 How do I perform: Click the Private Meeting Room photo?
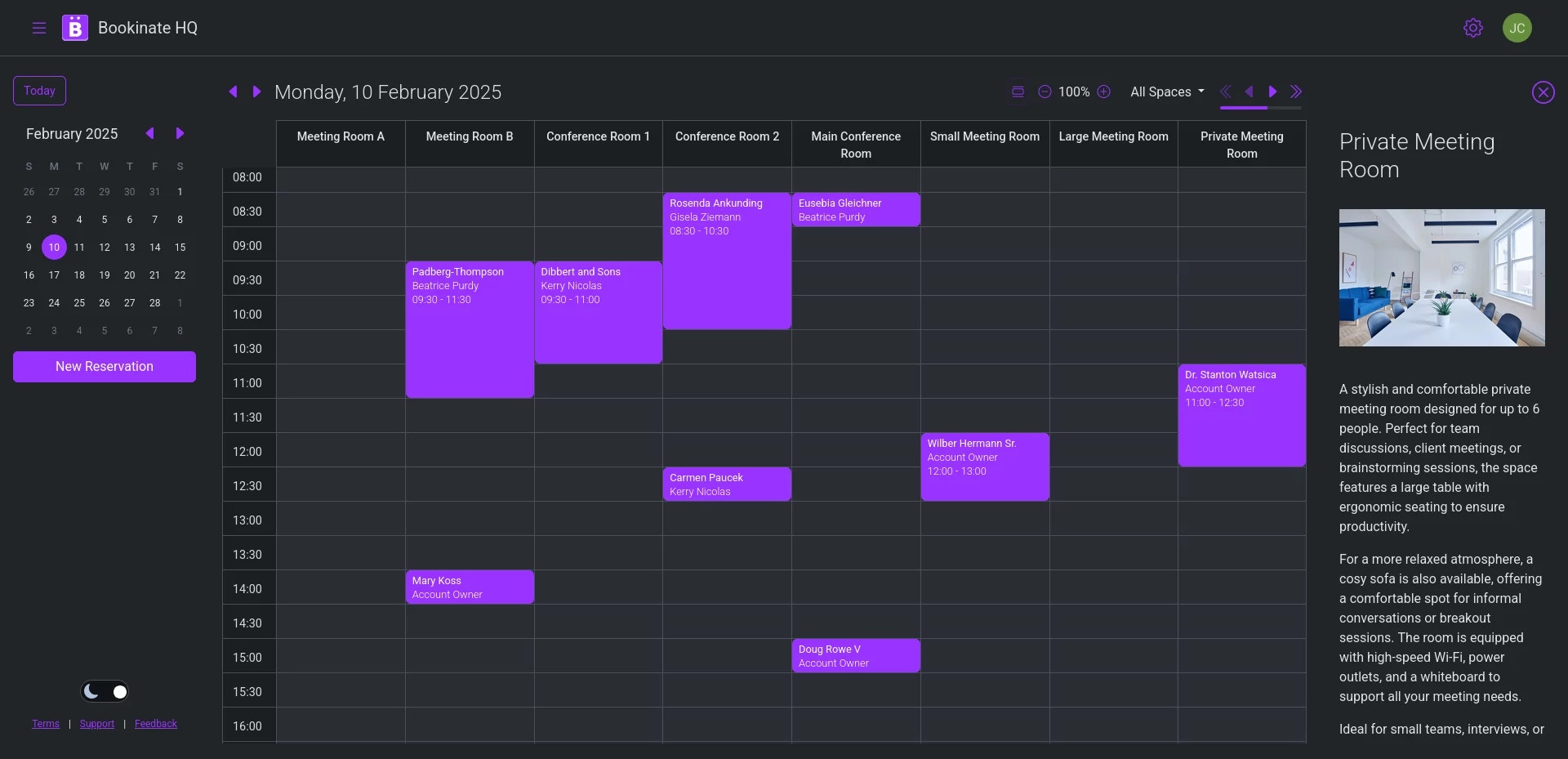coord(1442,278)
